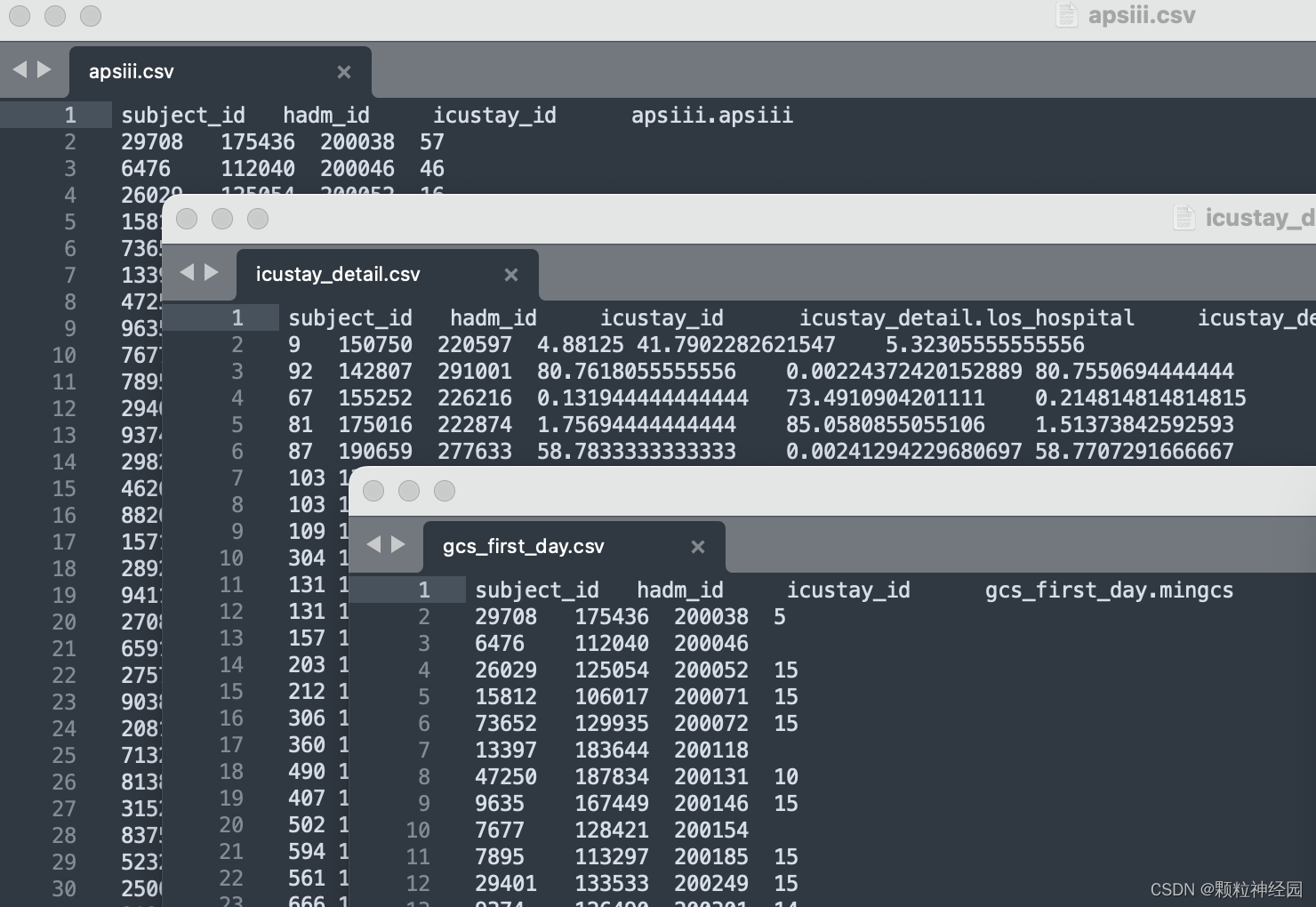
Task: Click 'subject_id' header in the apsiii.csv window
Action: point(183,116)
